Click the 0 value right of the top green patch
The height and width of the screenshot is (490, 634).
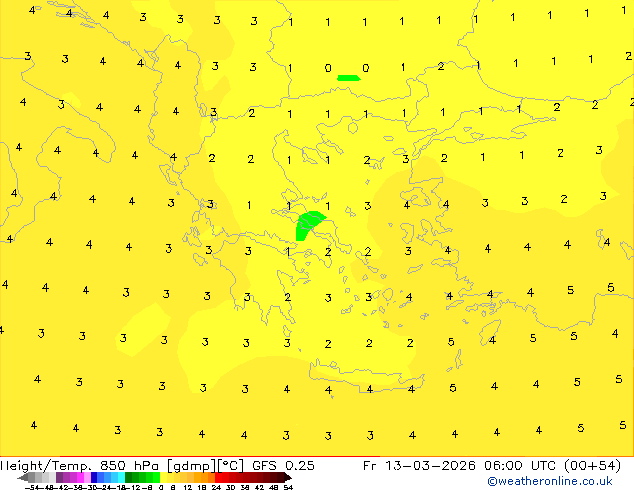pyautogui.click(x=366, y=68)
